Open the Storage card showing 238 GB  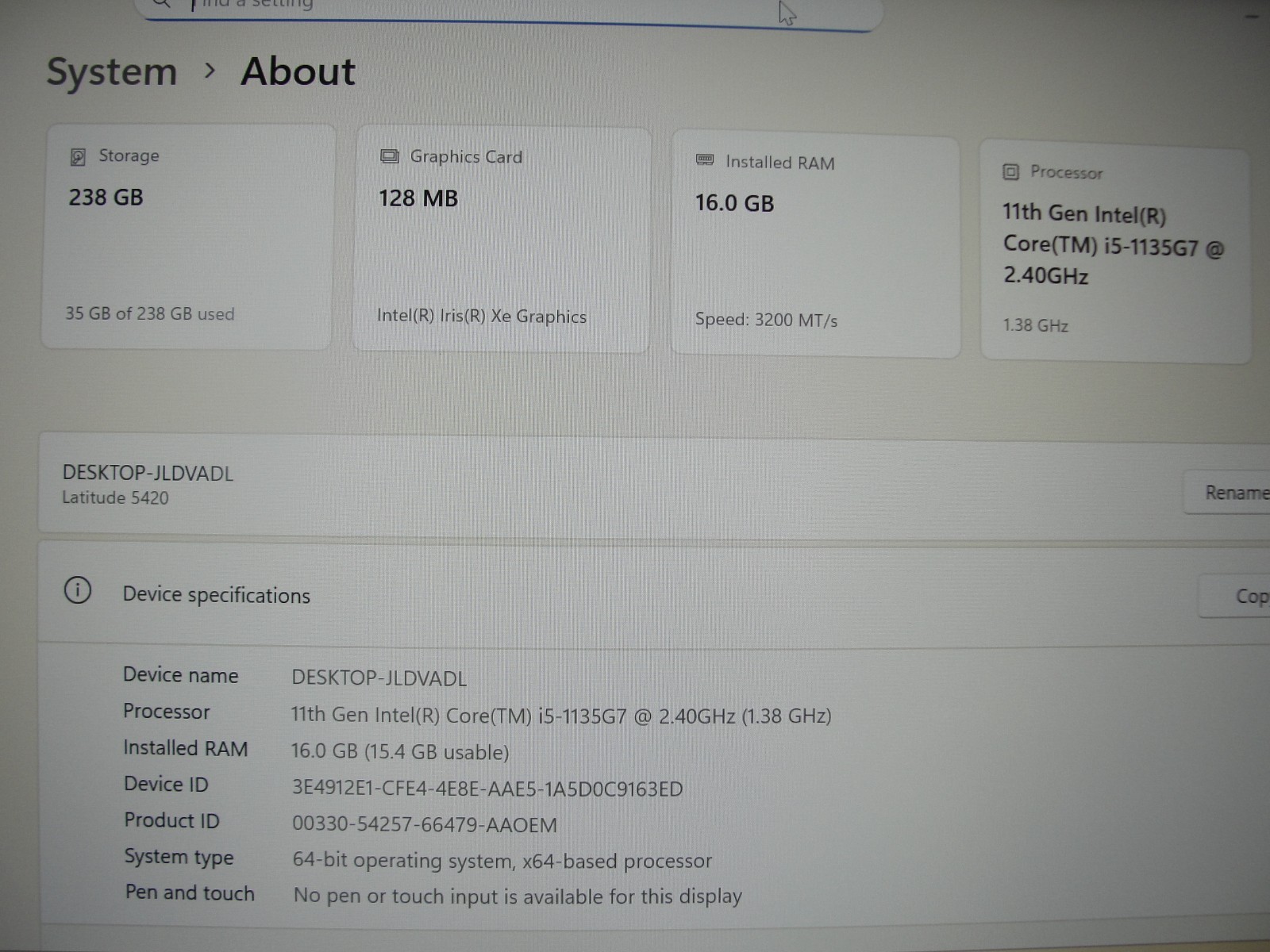(187, 236)
